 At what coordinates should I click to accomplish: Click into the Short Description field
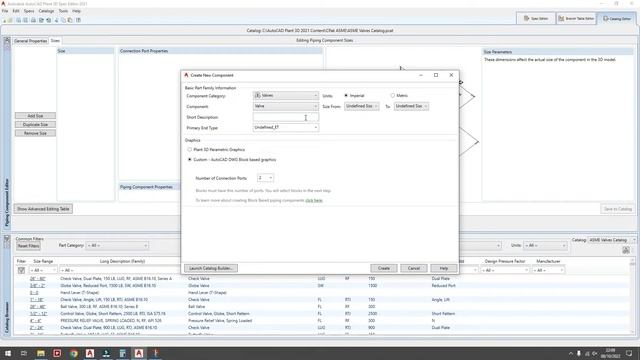(x=286, y=117)
